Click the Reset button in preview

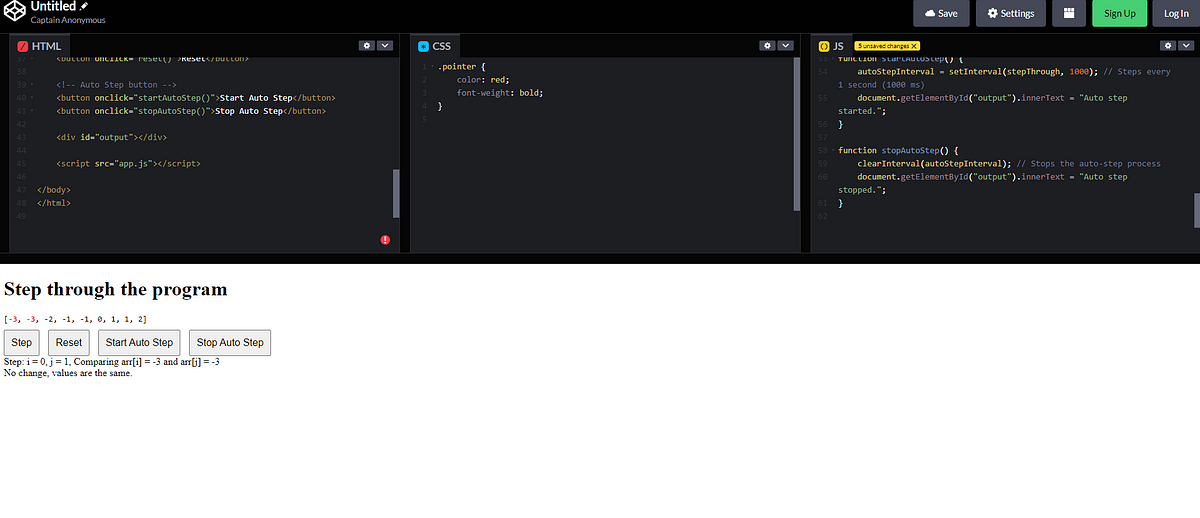click(69, 342)
